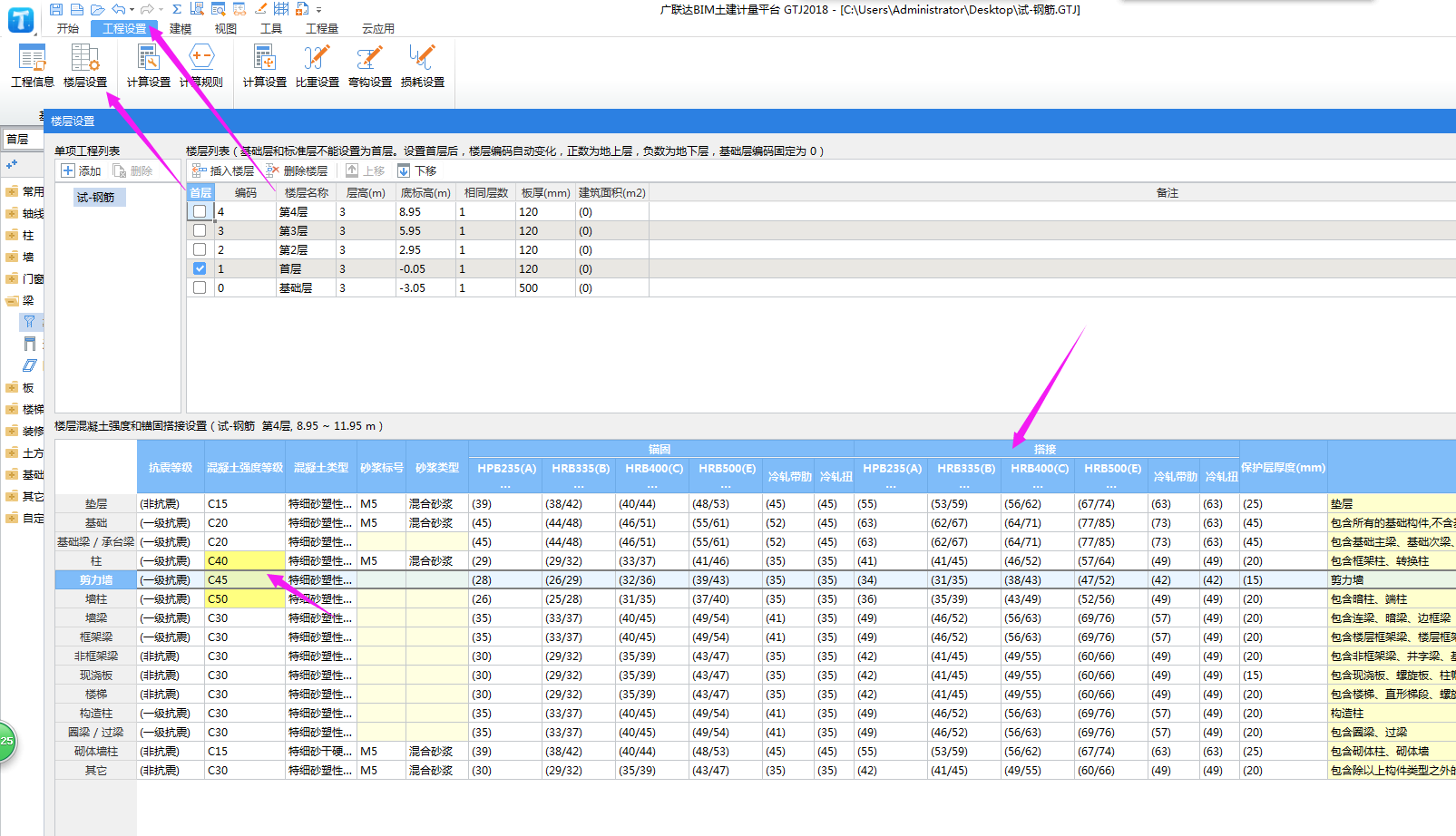
Task: Click the query magnifier icon in quick toolbar
Action: coord(218,9)
